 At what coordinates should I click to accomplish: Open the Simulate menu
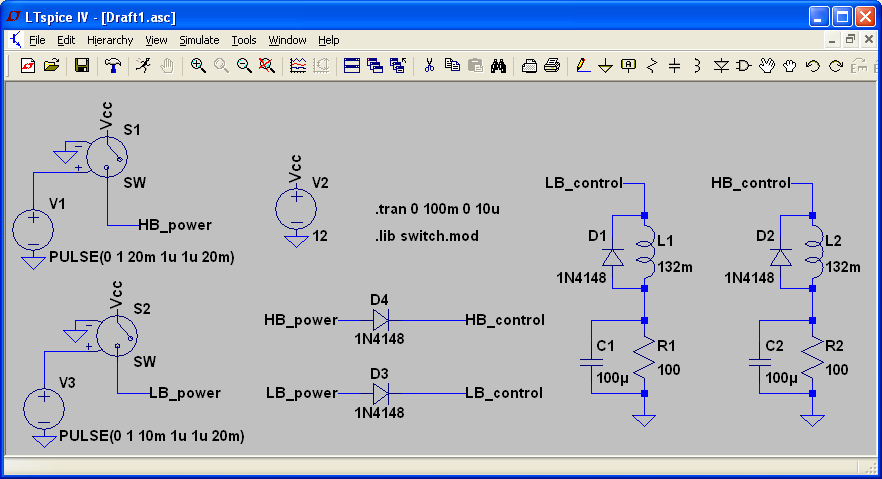[x=199, y=40]
